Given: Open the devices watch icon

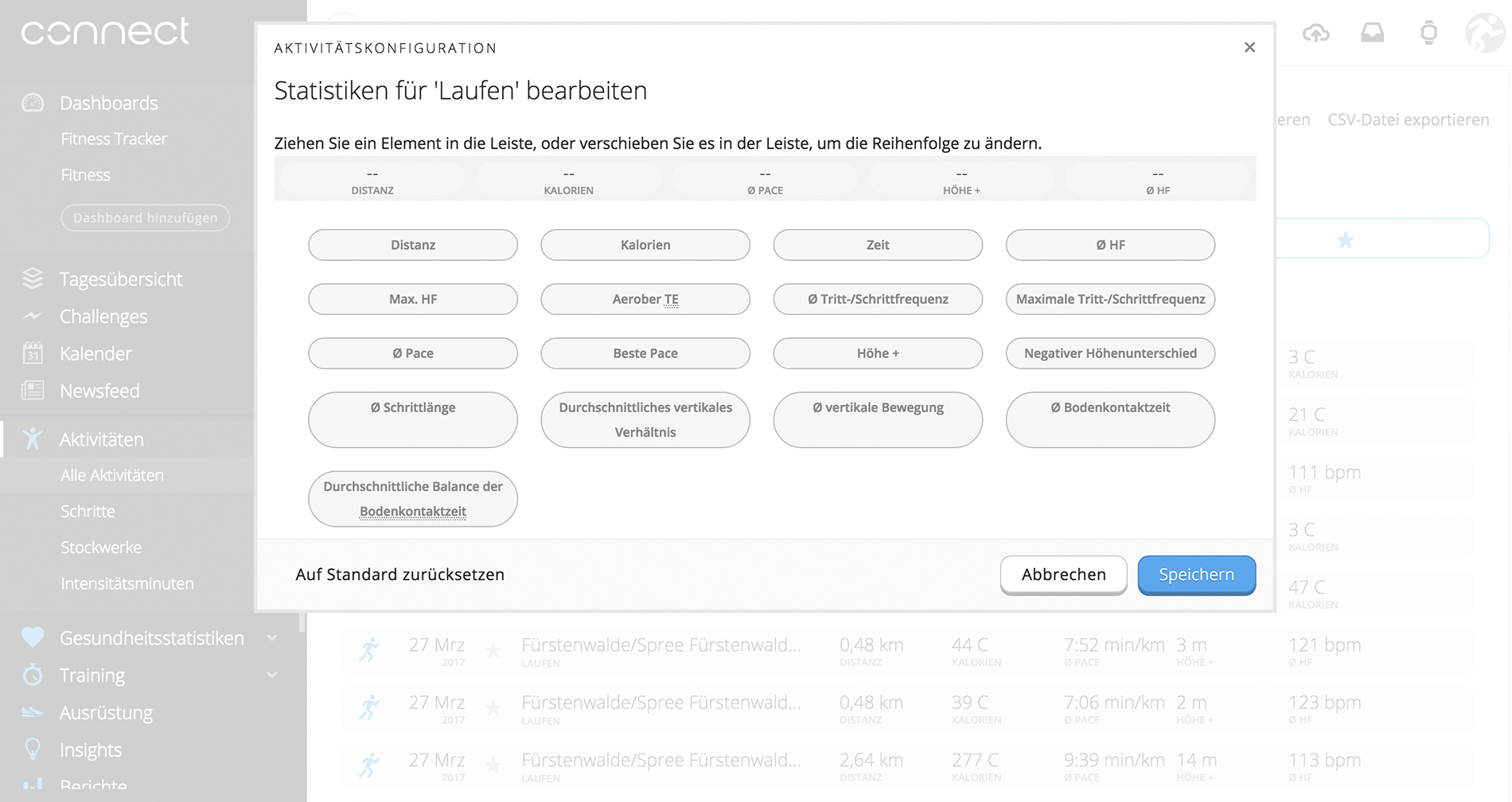Looking at the screenshot, I should pyautogui.click(x=1428, y=33).
